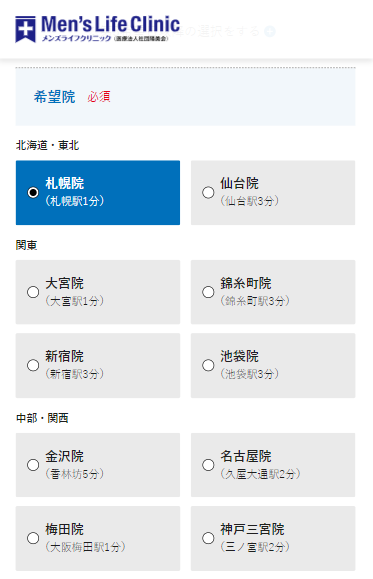Click the Men's Life Clinic cross logo icon
The height and width of the screenshot is (579, 373).
[x=25, y=29]
